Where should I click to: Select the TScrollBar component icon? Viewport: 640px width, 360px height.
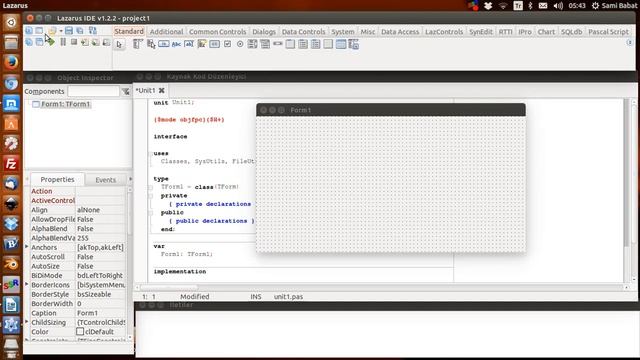tap(278, 43)
